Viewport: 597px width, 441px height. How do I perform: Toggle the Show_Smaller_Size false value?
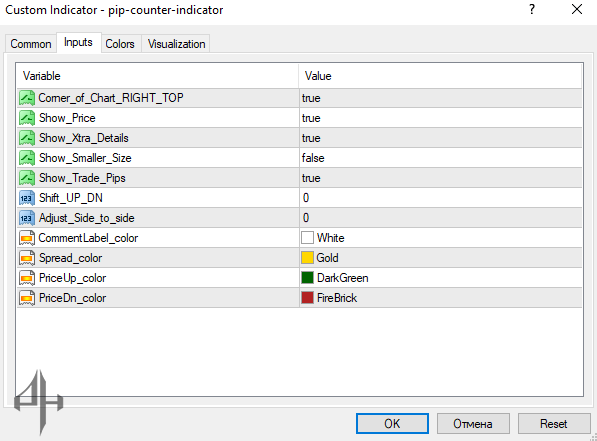click(441, 158)
